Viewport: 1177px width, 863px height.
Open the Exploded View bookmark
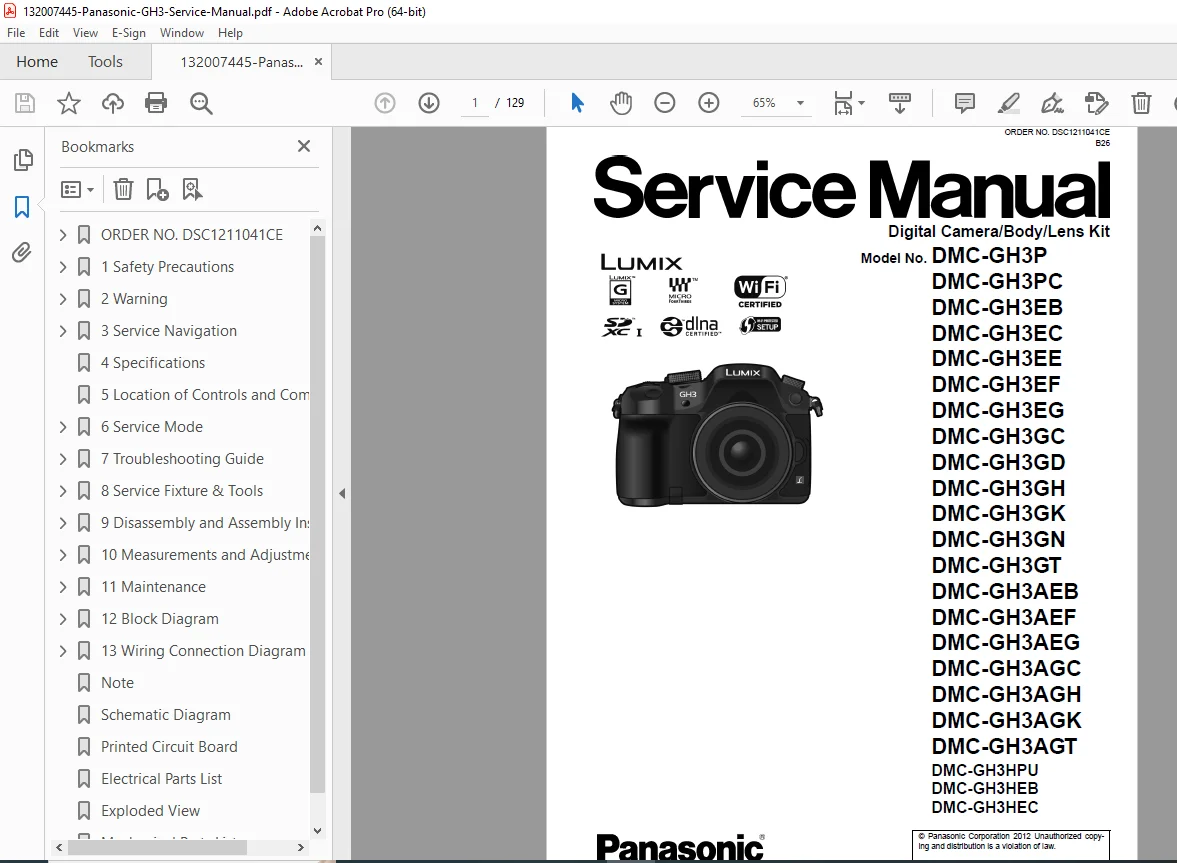[x=150, y=811]
